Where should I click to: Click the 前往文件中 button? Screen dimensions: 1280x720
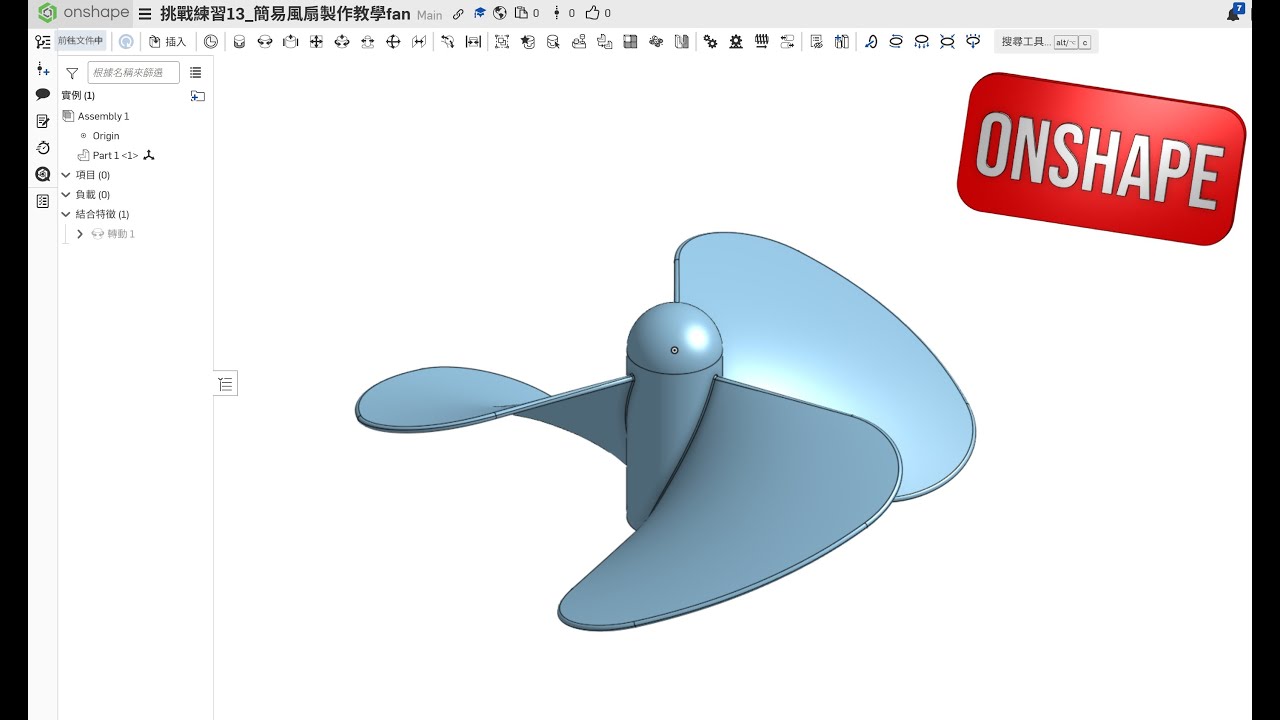click(80, 41)
